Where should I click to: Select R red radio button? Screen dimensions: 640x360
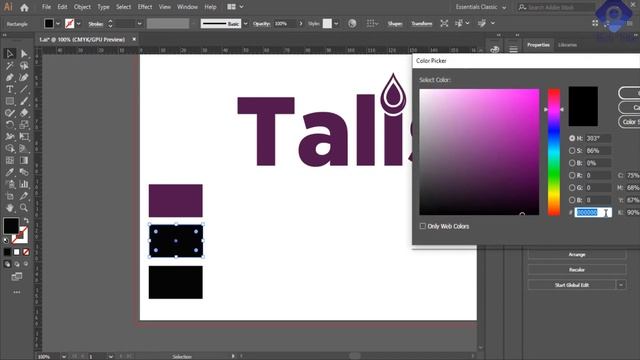click(572, 175)
